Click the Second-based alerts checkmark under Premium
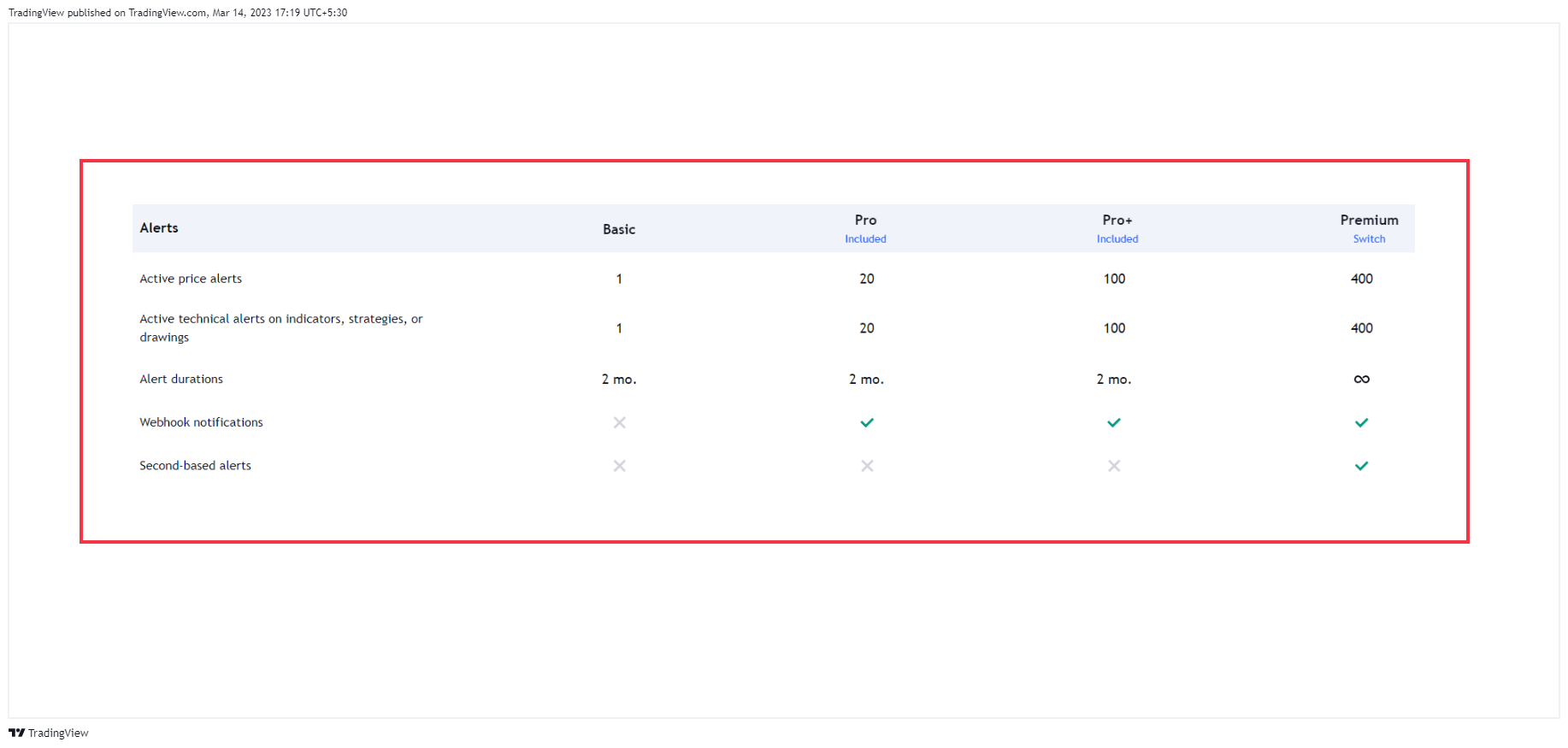Screen dimensions: 1568x748 point(1362,466)
